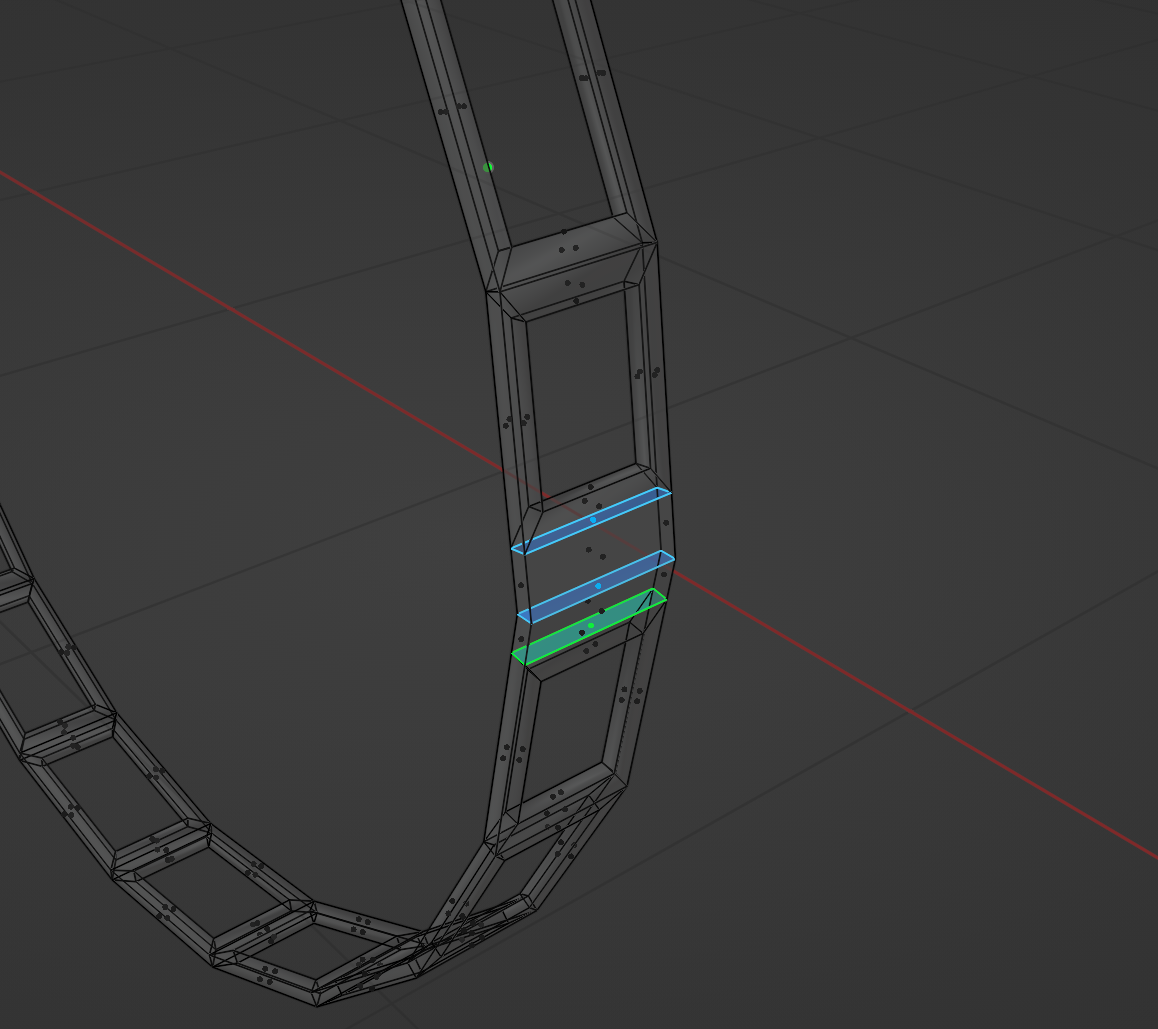Click the left-end corner of the upper blue face
This screenshot has width=1158, height=1029.
click(x=514, y=549)
